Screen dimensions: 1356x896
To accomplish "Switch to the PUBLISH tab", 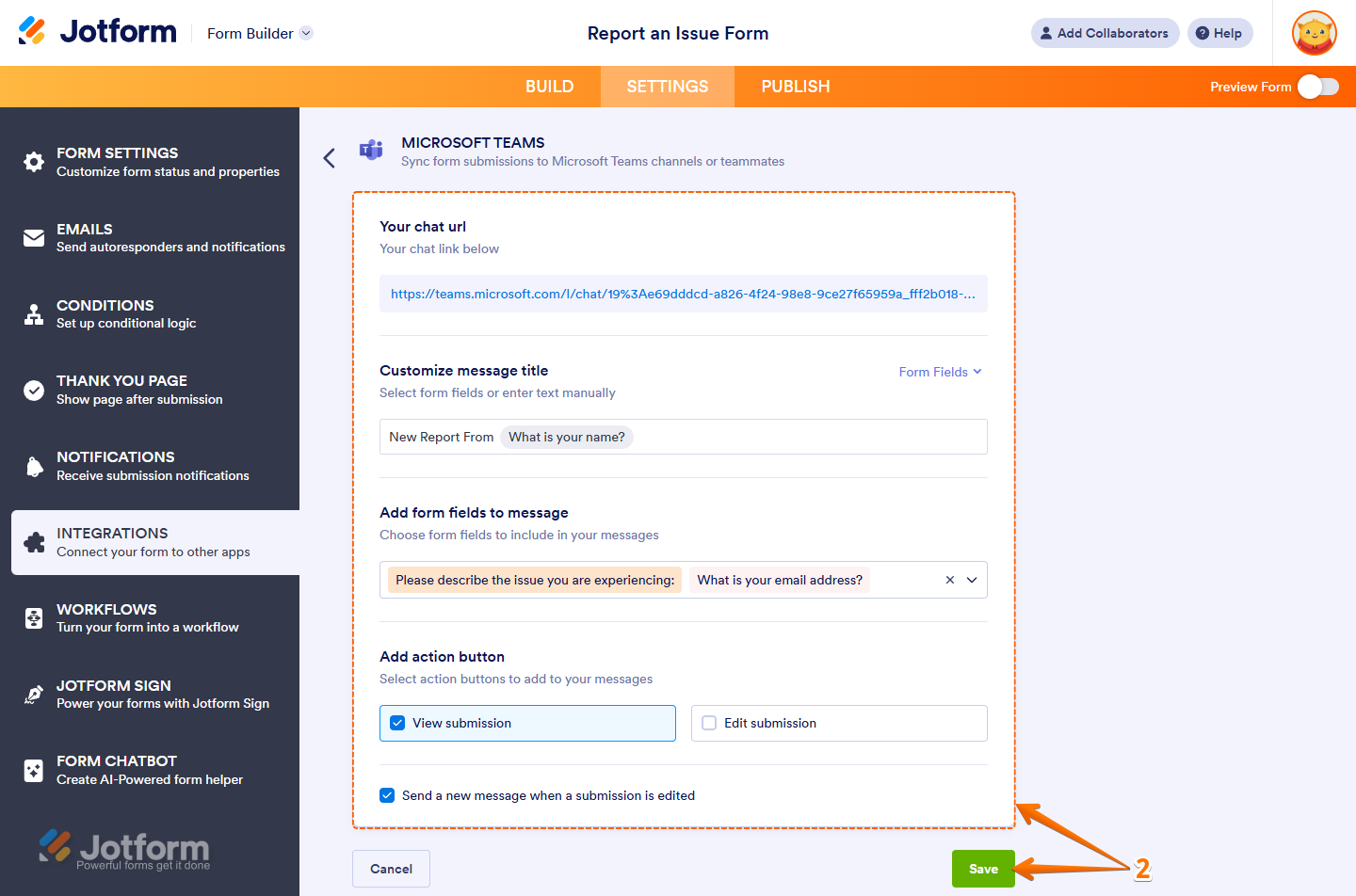I will coord(795,86).
